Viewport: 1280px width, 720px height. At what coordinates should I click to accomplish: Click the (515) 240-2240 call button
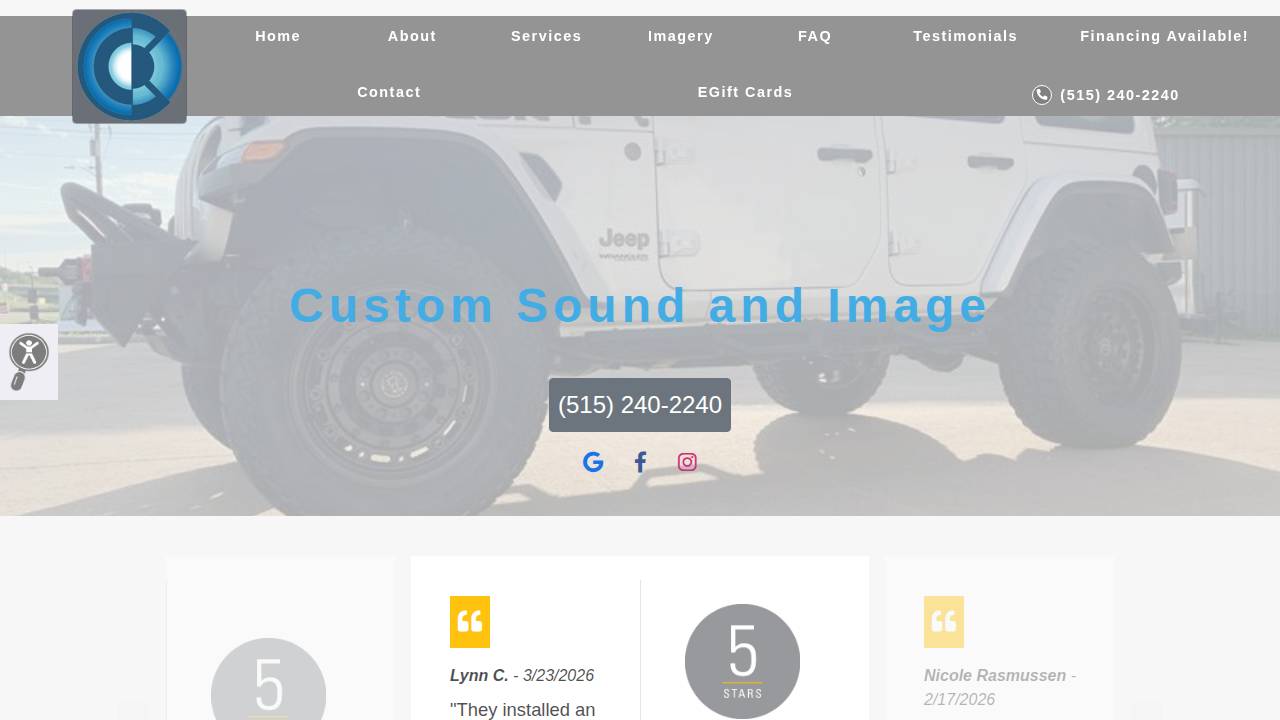click(x=640, y=405)
